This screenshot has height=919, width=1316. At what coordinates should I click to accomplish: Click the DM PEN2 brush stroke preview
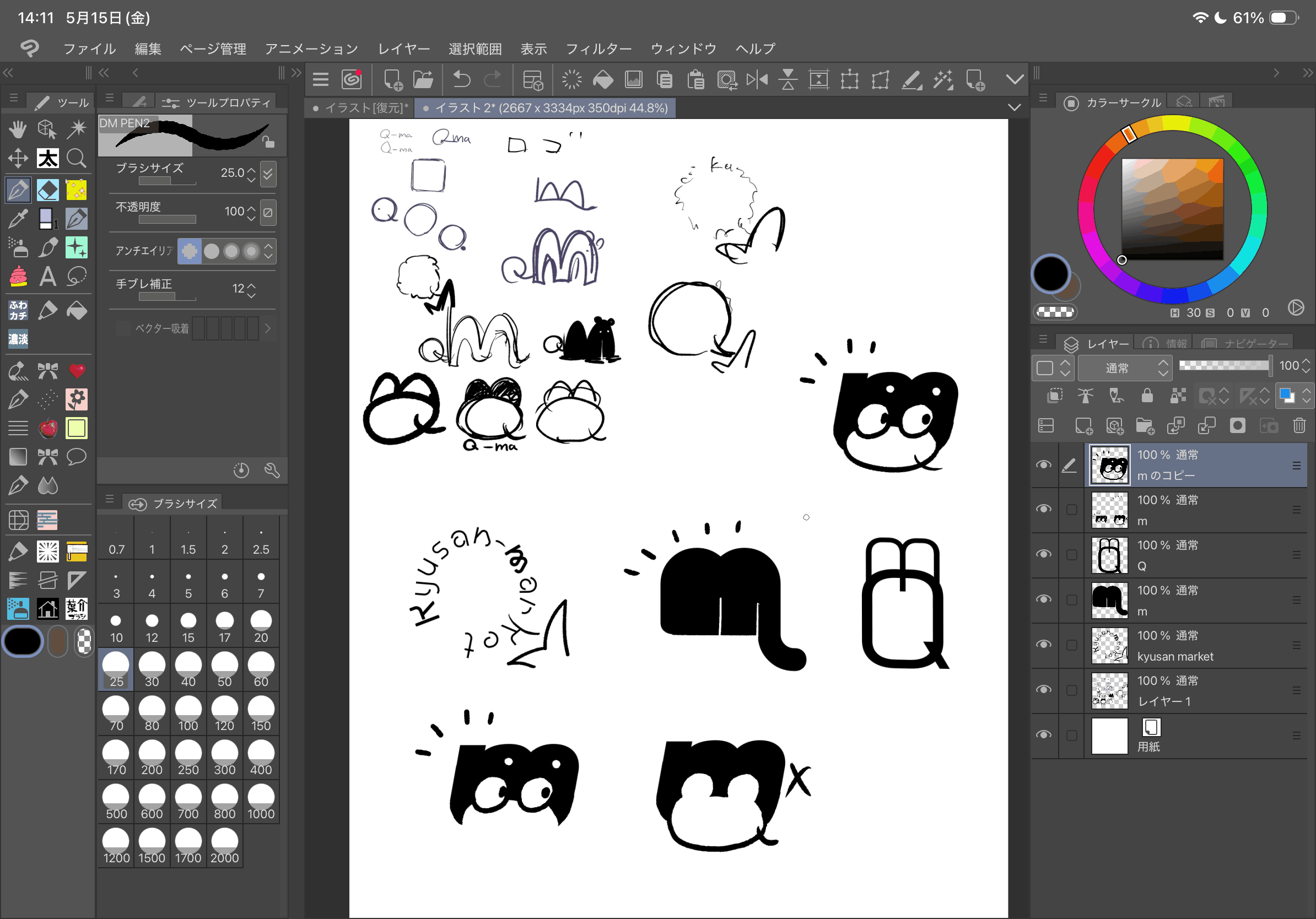[191, 136]
